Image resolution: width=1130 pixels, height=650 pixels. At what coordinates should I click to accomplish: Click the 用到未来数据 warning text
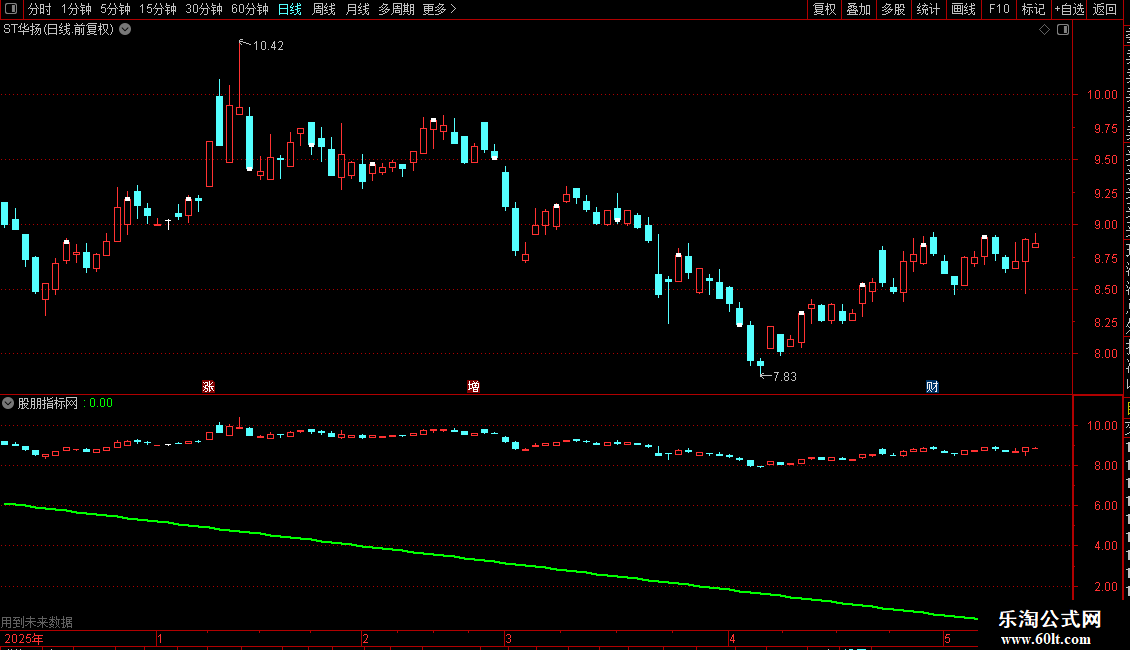(x=37, y=622)
